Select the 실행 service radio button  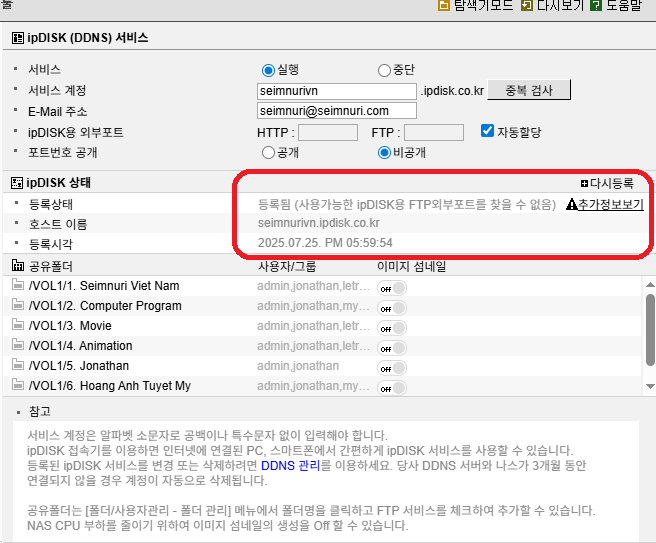pyautogui.click(x=268, y=70)
